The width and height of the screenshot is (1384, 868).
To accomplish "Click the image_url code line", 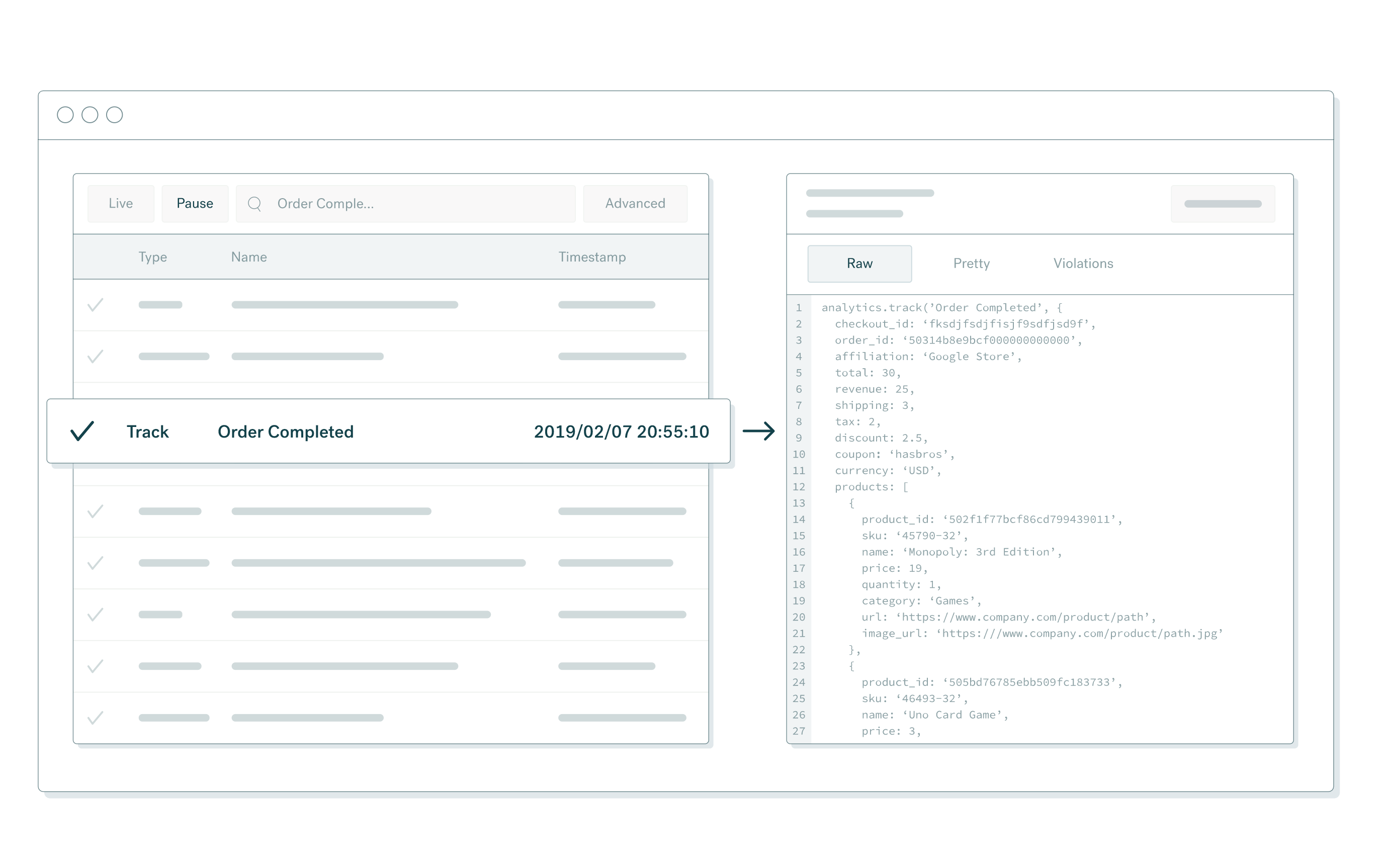I will point(1042,633).
